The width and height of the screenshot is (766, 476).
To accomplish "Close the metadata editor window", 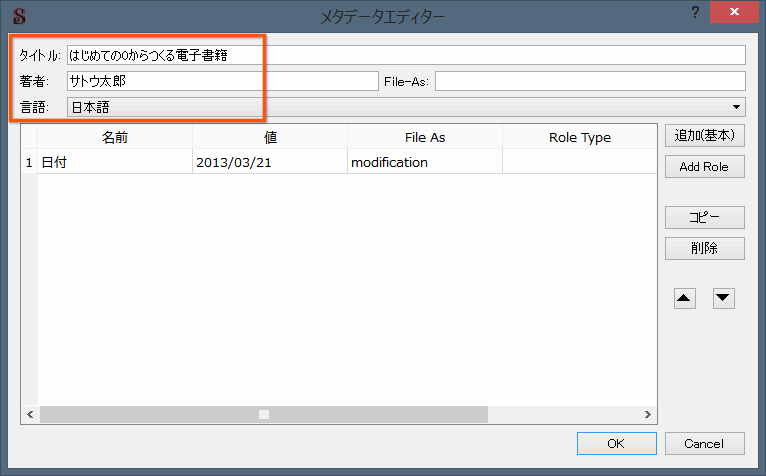I will pos(734,12).
